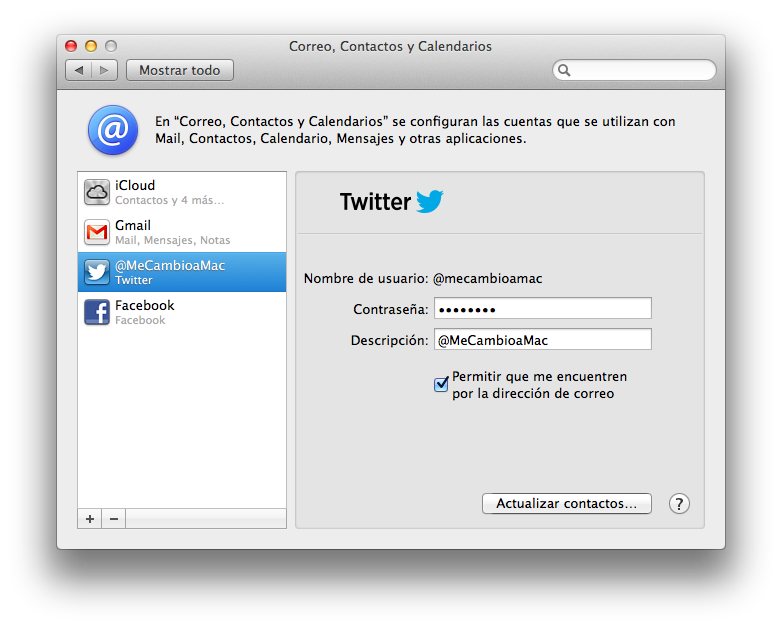Image resolution: width=782 pixels, height=628 pixels.
Task: Open help with the question mark button
Action: pos(679,504)
